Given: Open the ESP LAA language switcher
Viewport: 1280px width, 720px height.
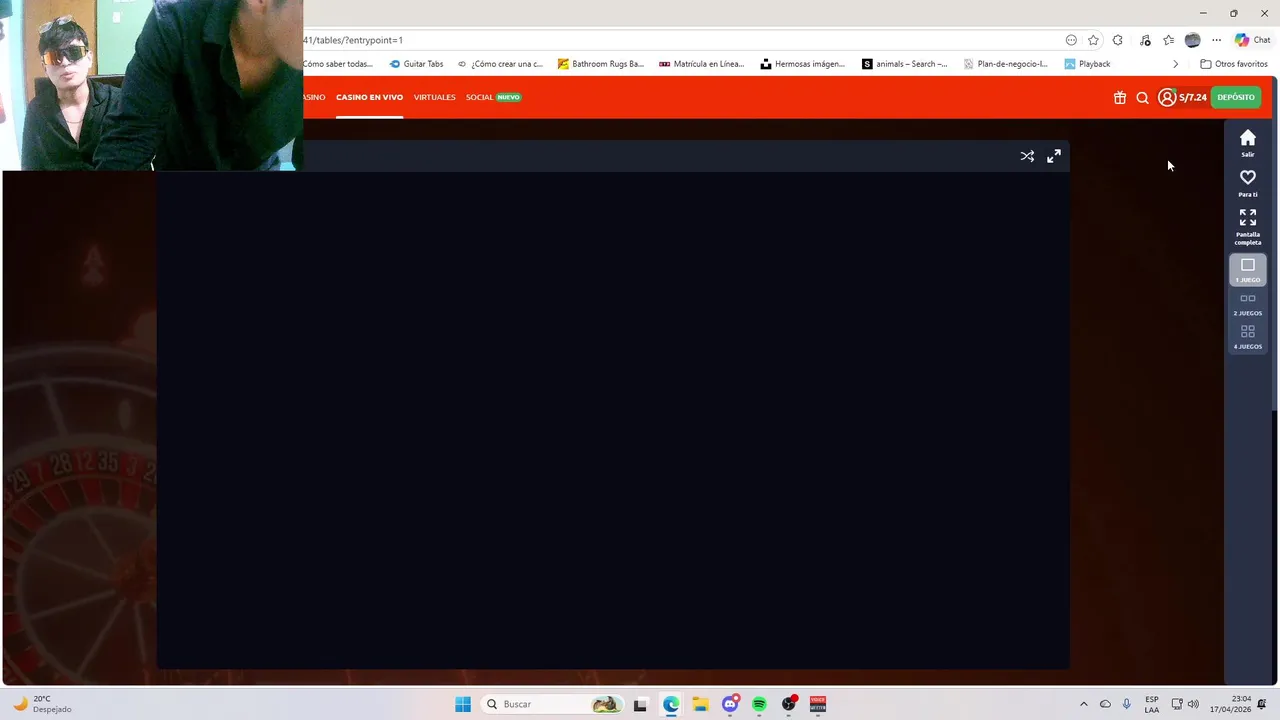Looking at the screenshot, I should coord(1152,704).
